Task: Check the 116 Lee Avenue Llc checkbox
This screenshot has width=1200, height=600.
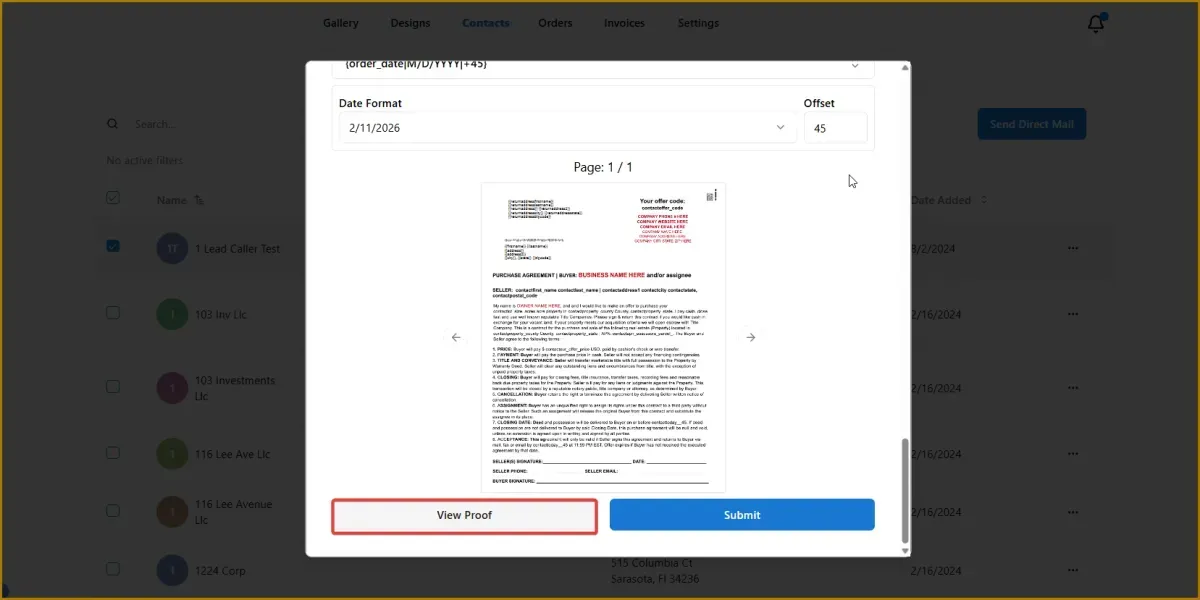Action: [x=113, y=511]
